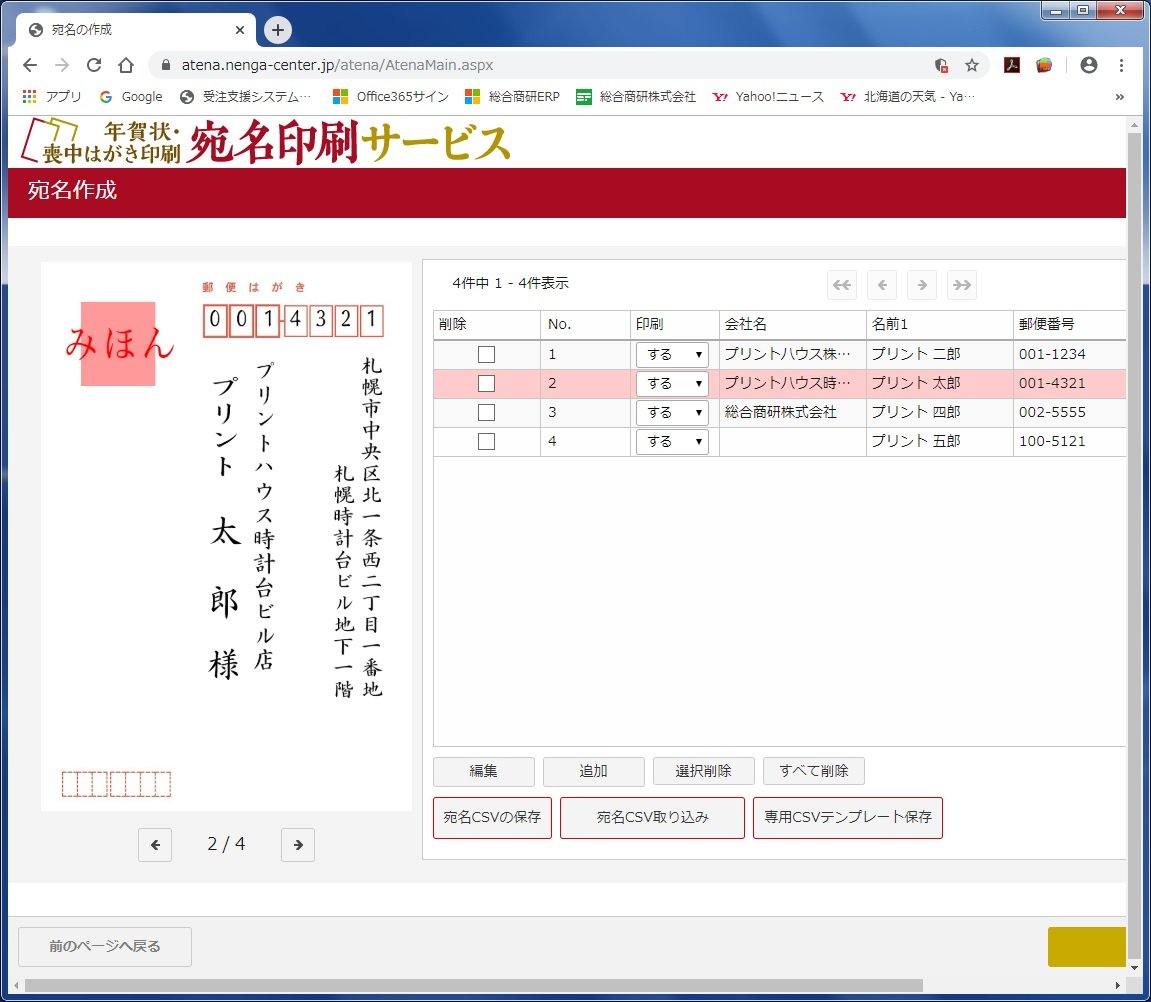Open the Google bookmark
Viewport: 1151px width, 1002px height.
pos(131,96)
